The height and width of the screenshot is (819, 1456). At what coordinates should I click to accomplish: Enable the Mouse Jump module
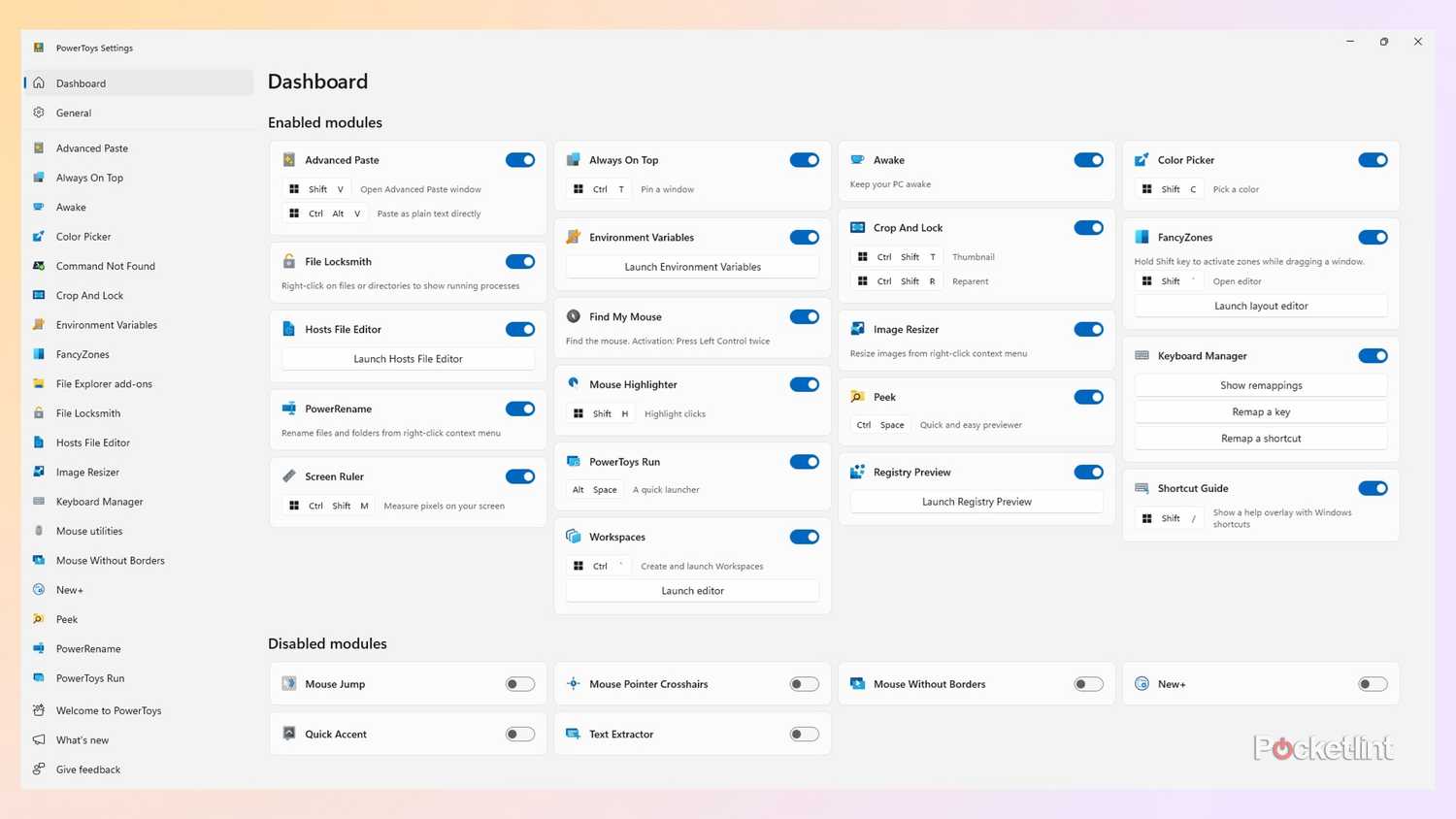pos(519,683)
